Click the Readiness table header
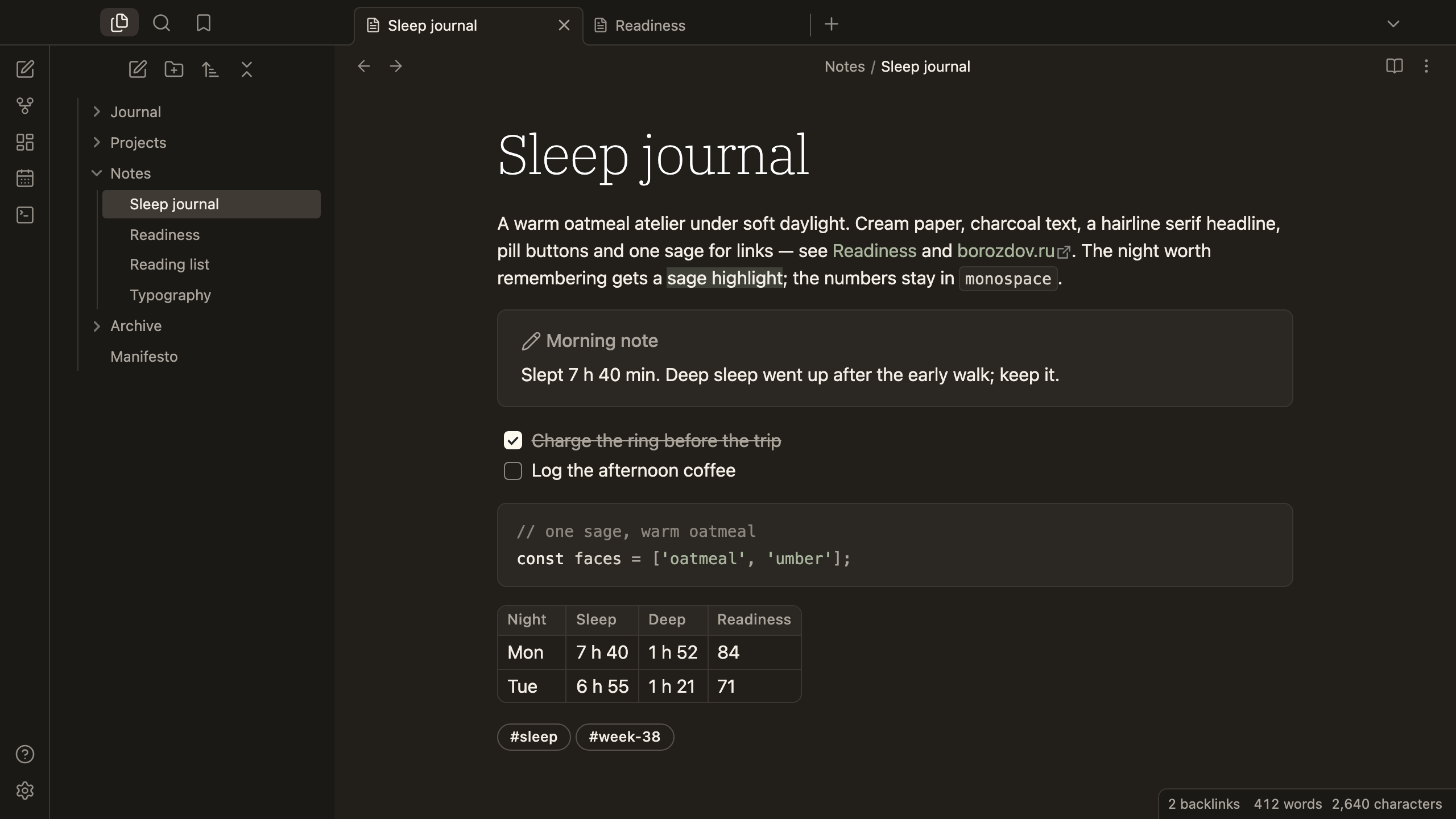This screenshot has width=1456, height=819. pyautogui.click(x=754, y=620)
